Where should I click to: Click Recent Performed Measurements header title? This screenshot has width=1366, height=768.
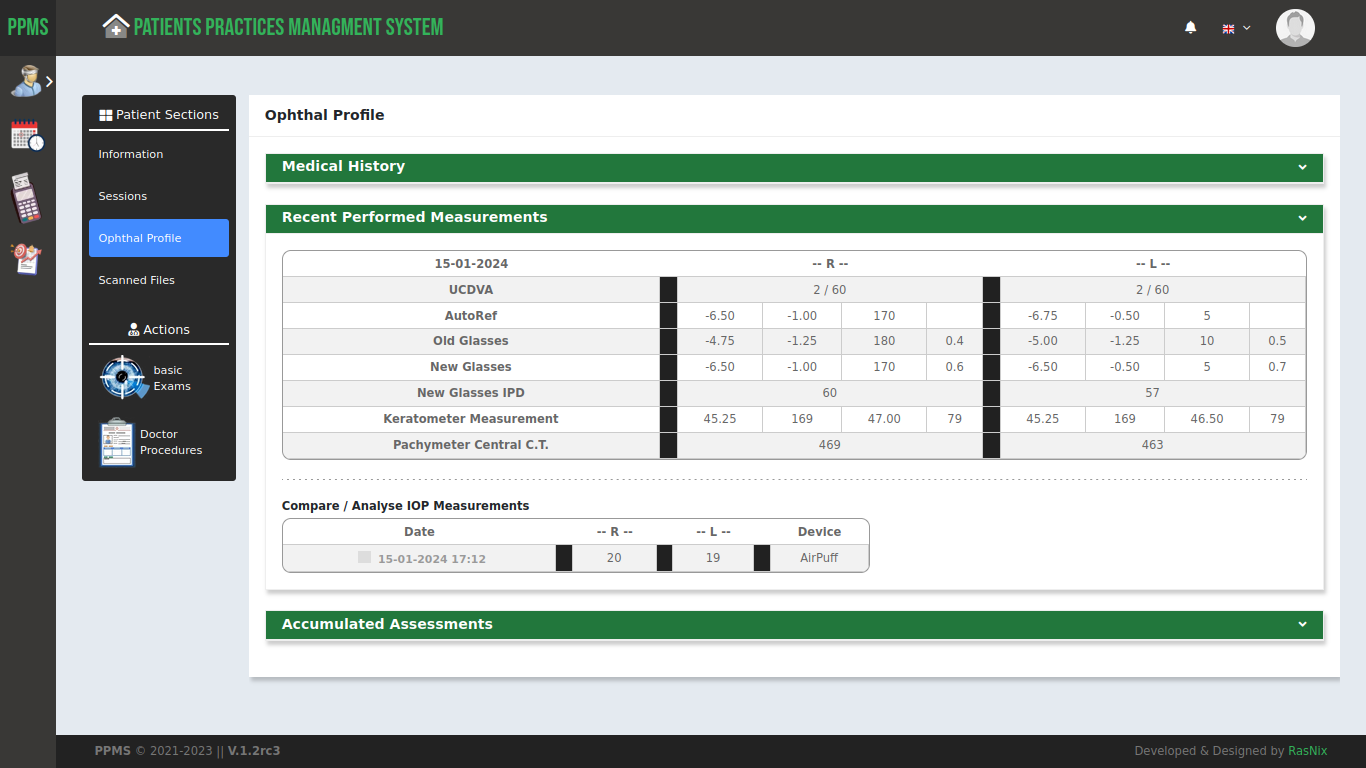414,217
